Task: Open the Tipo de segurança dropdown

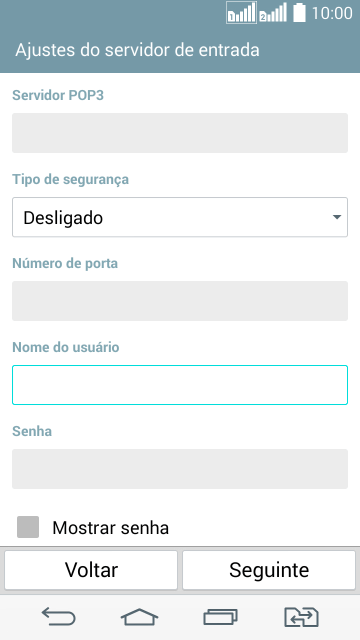Action: (180, 217)
